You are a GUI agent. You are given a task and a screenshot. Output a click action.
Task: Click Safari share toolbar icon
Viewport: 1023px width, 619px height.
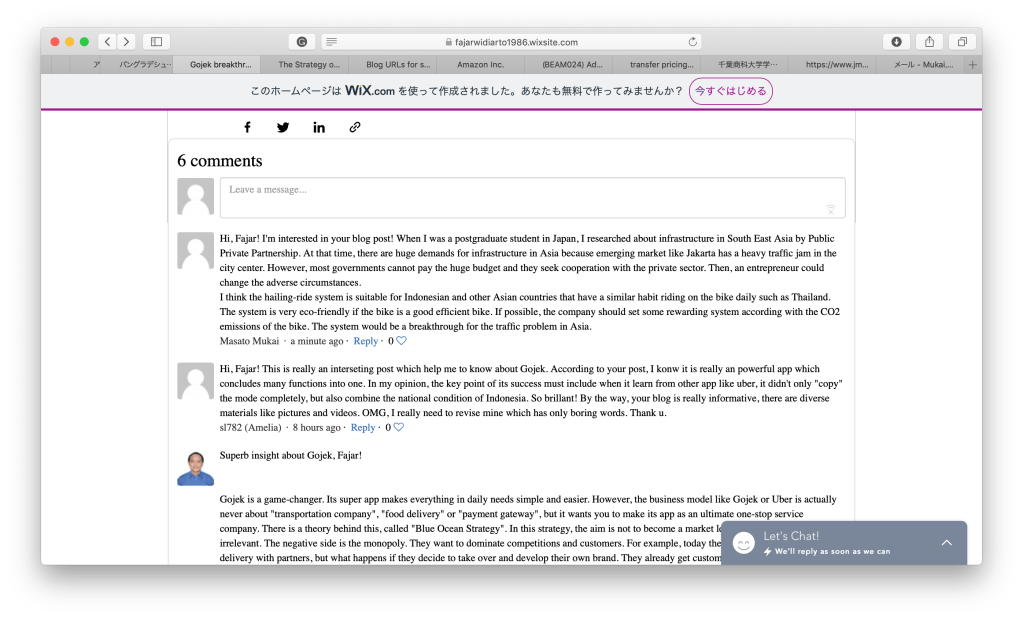(929, 42)
